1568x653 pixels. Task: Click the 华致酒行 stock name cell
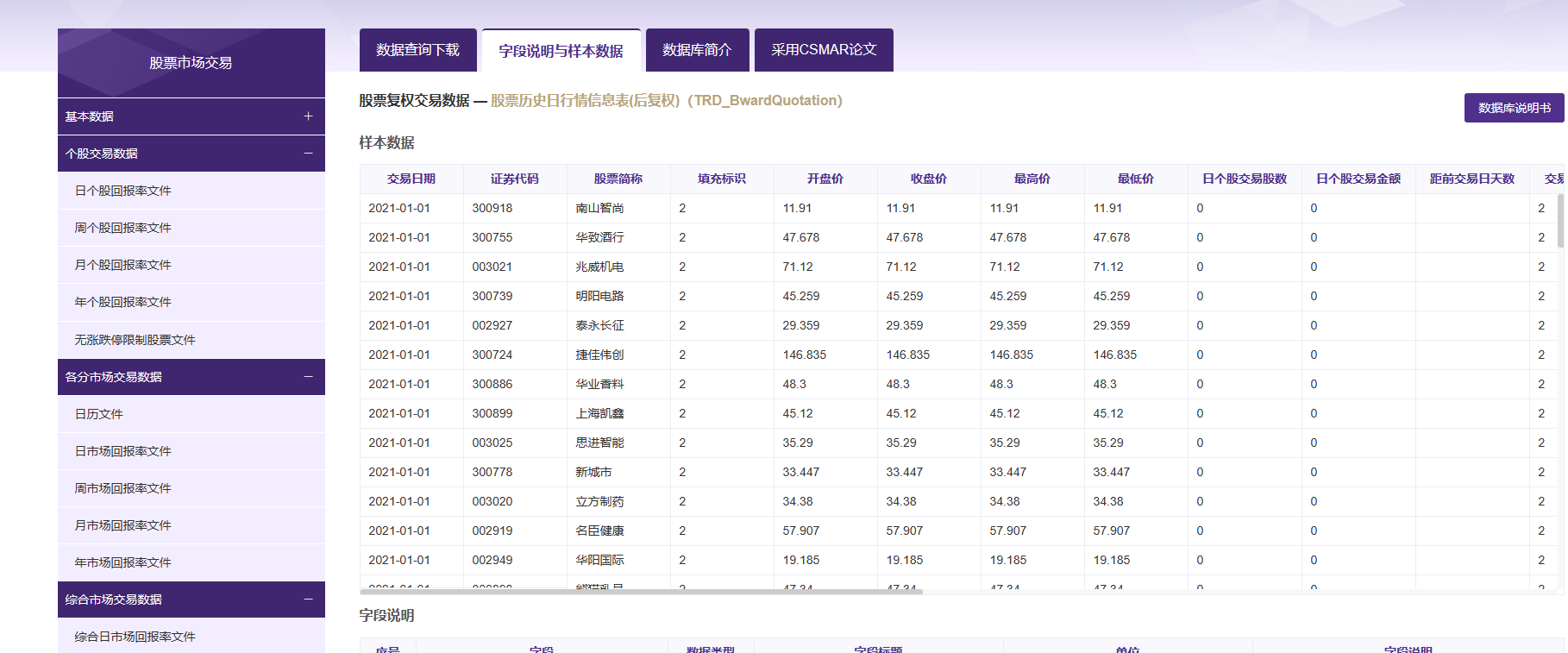coord(618,237)
